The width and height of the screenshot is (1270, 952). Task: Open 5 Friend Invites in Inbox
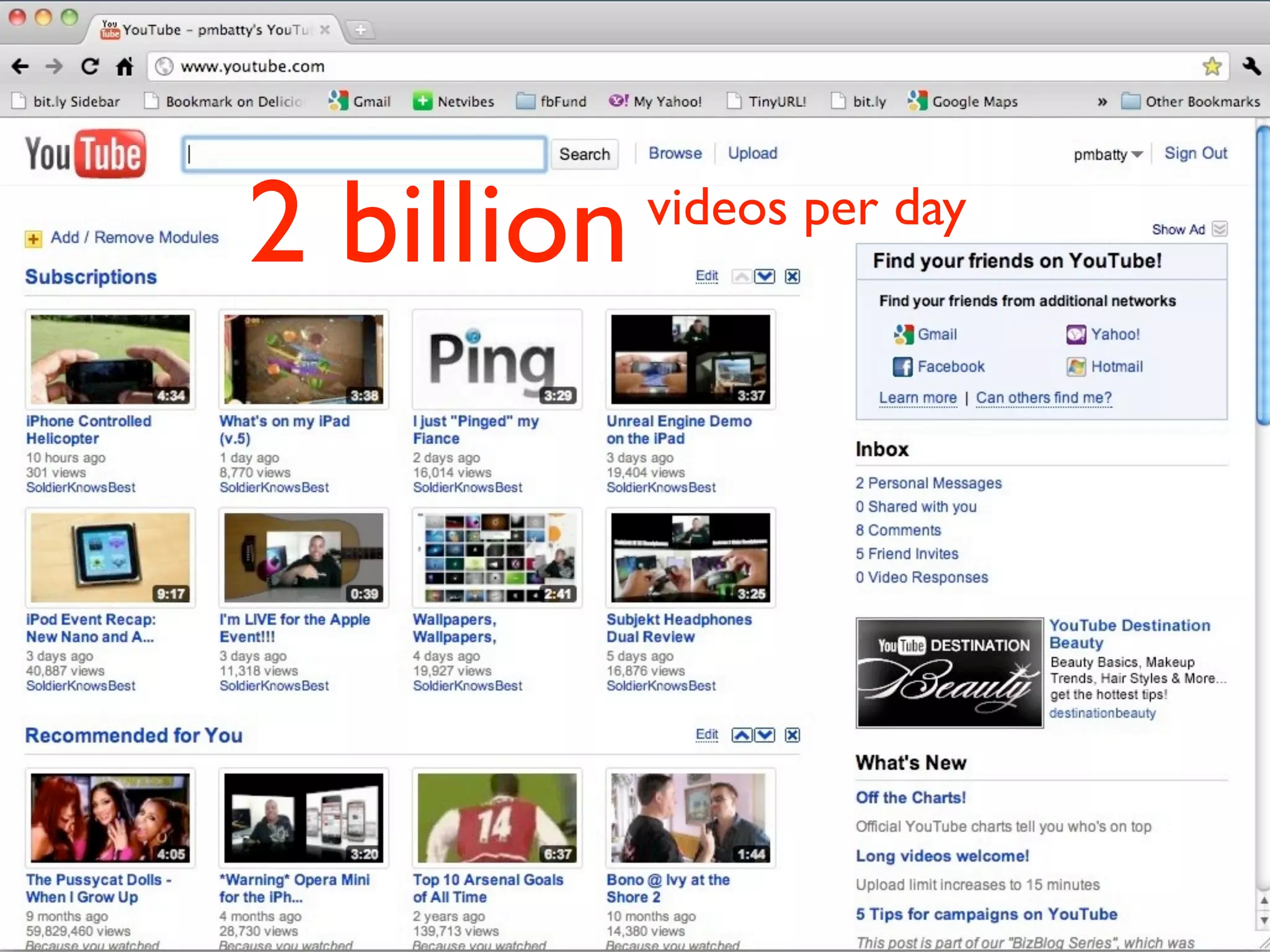click(907, 553)
